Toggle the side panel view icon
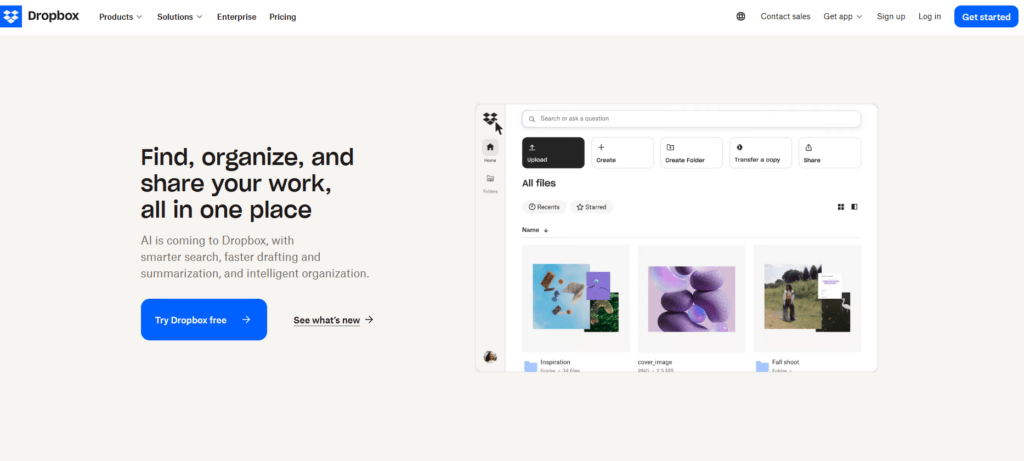The width and height of the screenshot is (1024, 461). click(854, 207)
